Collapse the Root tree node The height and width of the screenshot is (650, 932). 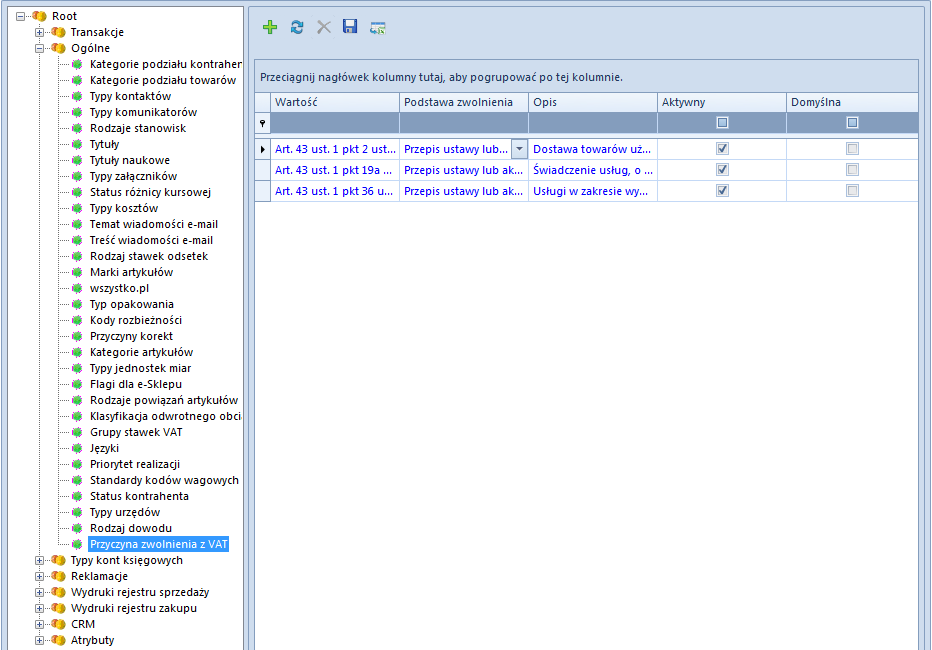click(21, 17)
